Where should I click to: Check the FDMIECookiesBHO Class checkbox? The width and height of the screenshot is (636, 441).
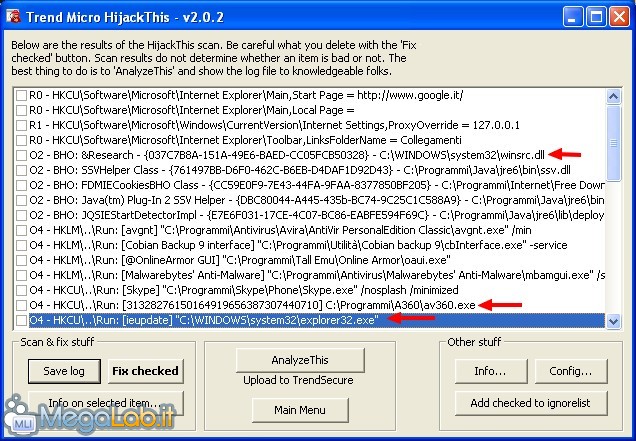(21, 185)
